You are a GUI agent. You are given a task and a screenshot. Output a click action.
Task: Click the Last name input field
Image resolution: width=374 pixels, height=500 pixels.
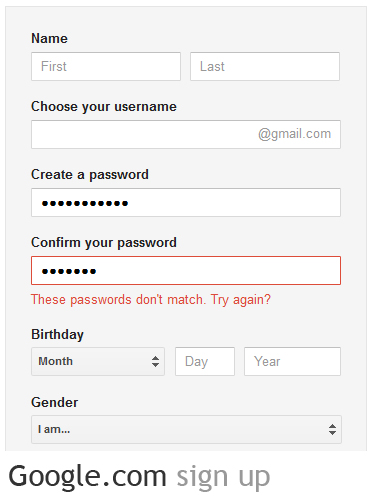[265, 66]
